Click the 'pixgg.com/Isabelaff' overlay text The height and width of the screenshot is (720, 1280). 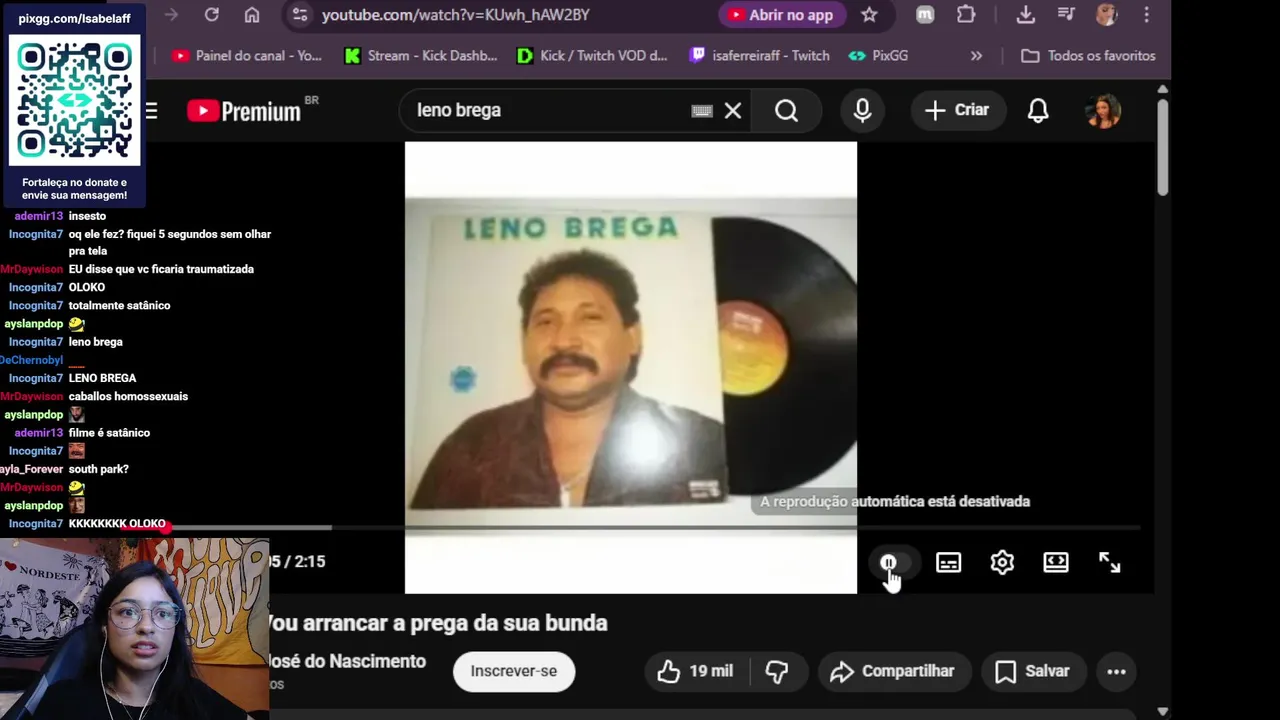pos(74,18)
